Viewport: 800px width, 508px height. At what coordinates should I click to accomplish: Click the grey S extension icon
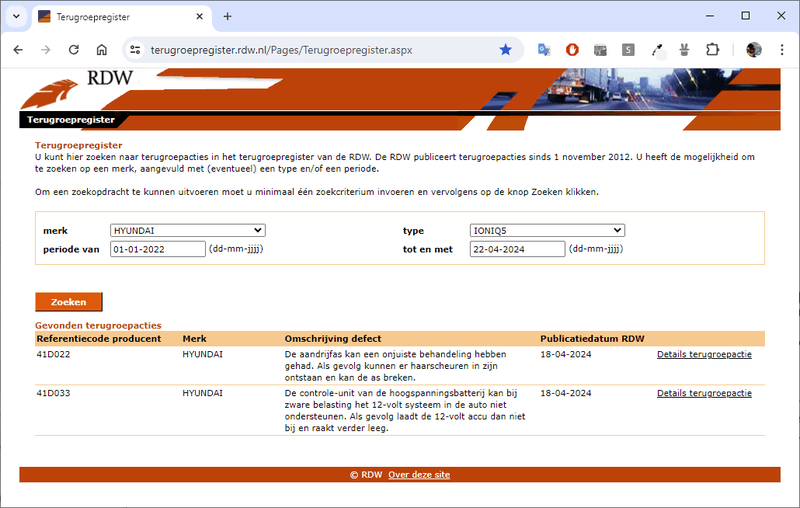pos(628,49)
